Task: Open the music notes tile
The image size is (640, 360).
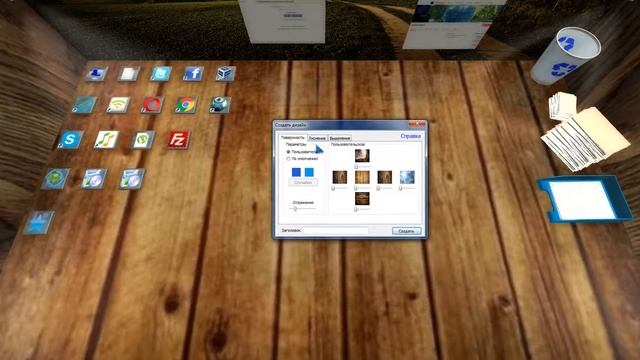Action: (x=106, y=140)
